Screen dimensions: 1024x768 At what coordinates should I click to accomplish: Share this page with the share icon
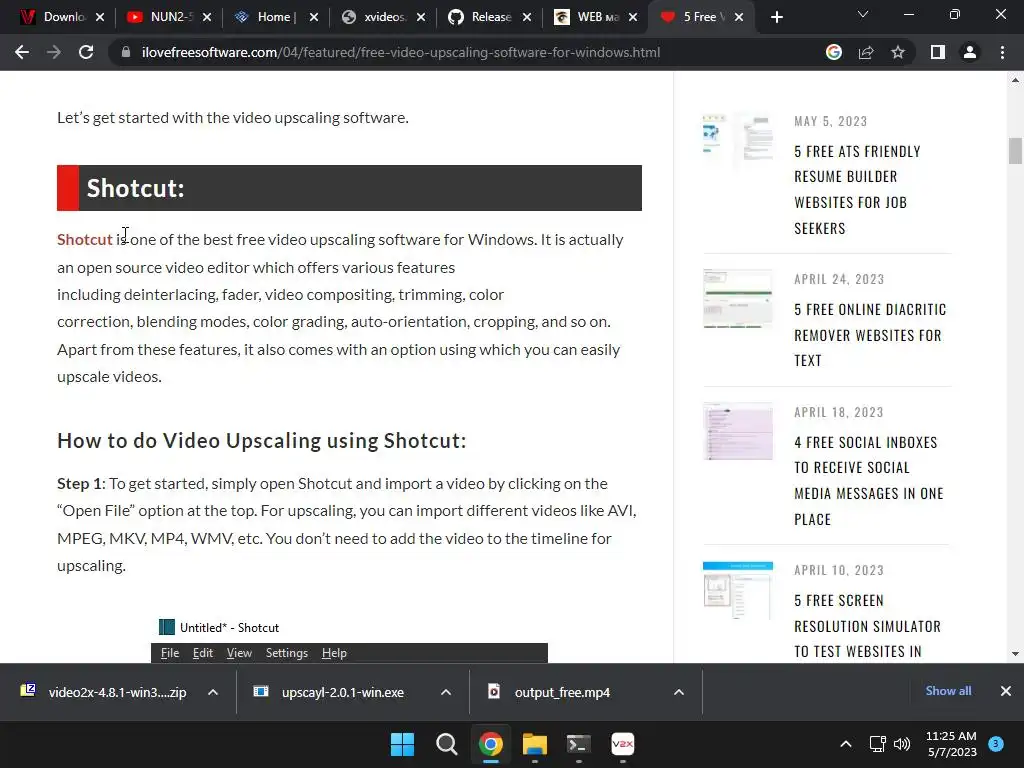866,52
